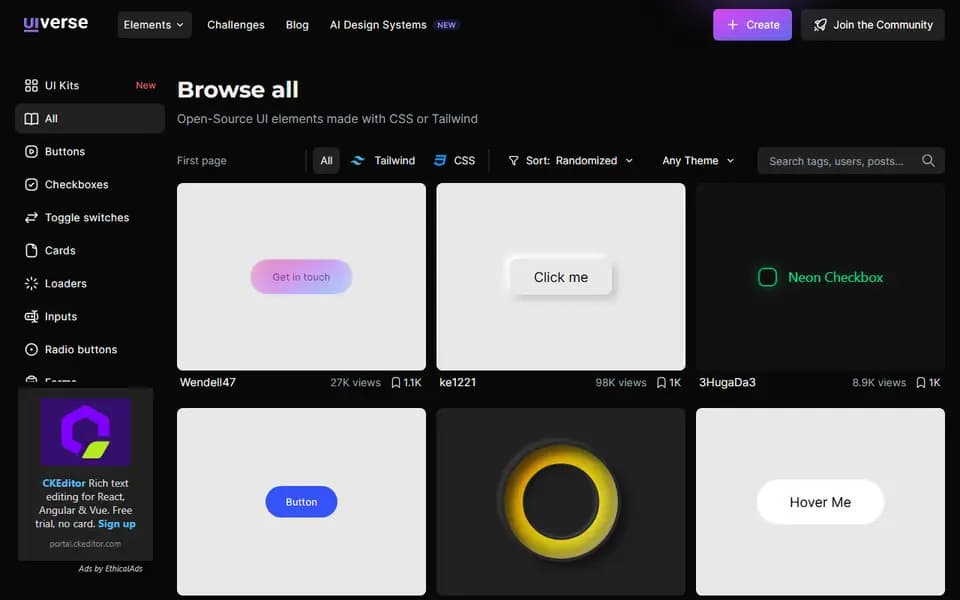Open AI Design Systems page
960x600 pixels.
[x=378, y=25]
